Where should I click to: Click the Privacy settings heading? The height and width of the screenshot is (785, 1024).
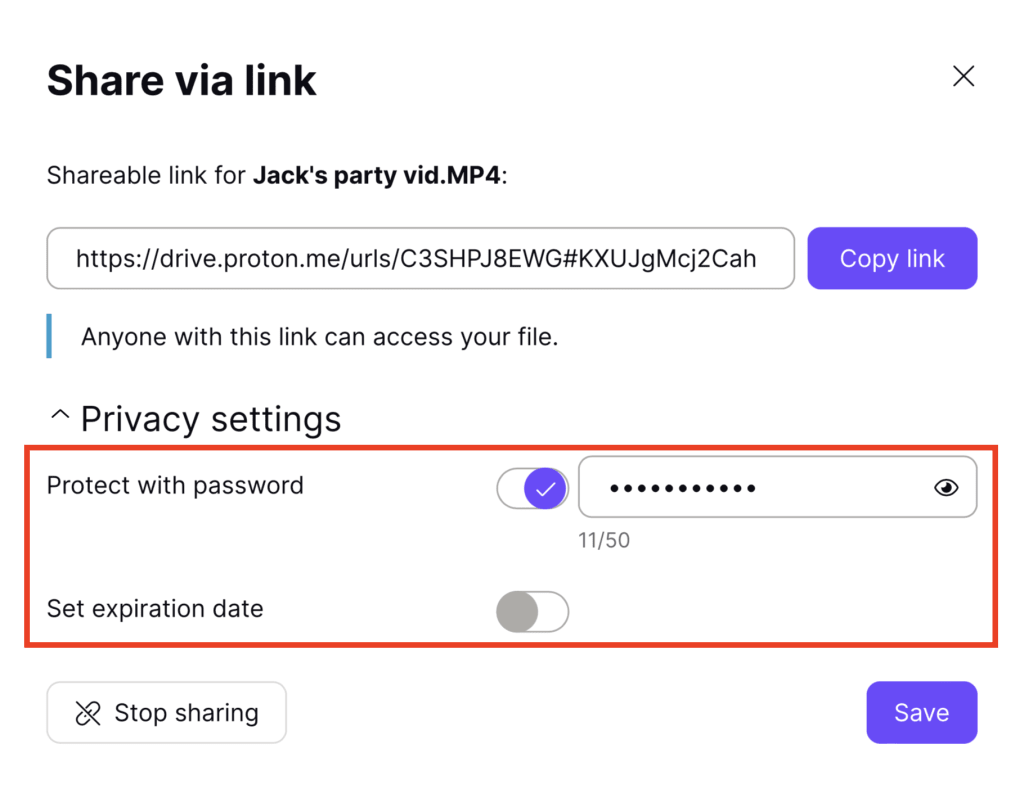[x=211, y=419]
